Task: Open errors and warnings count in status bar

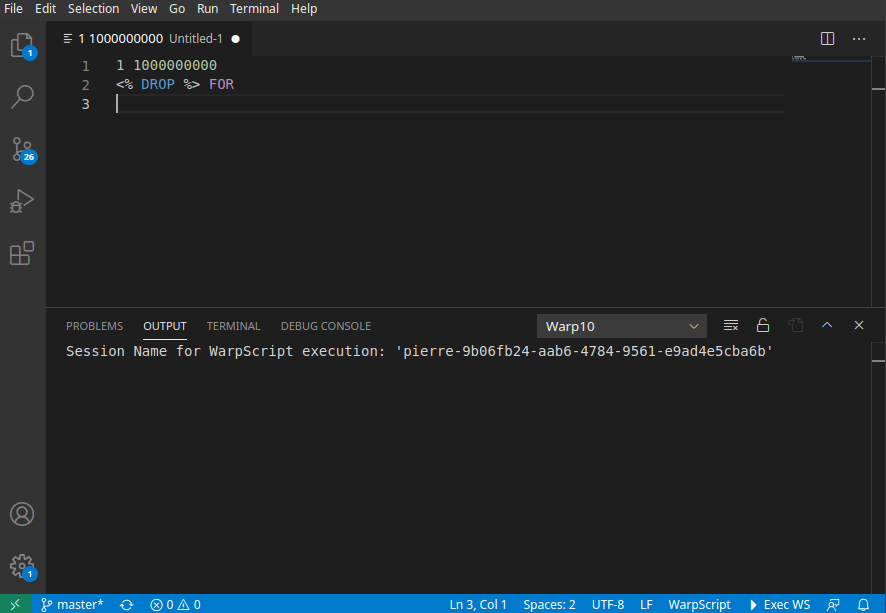Action: pos(175,604)
